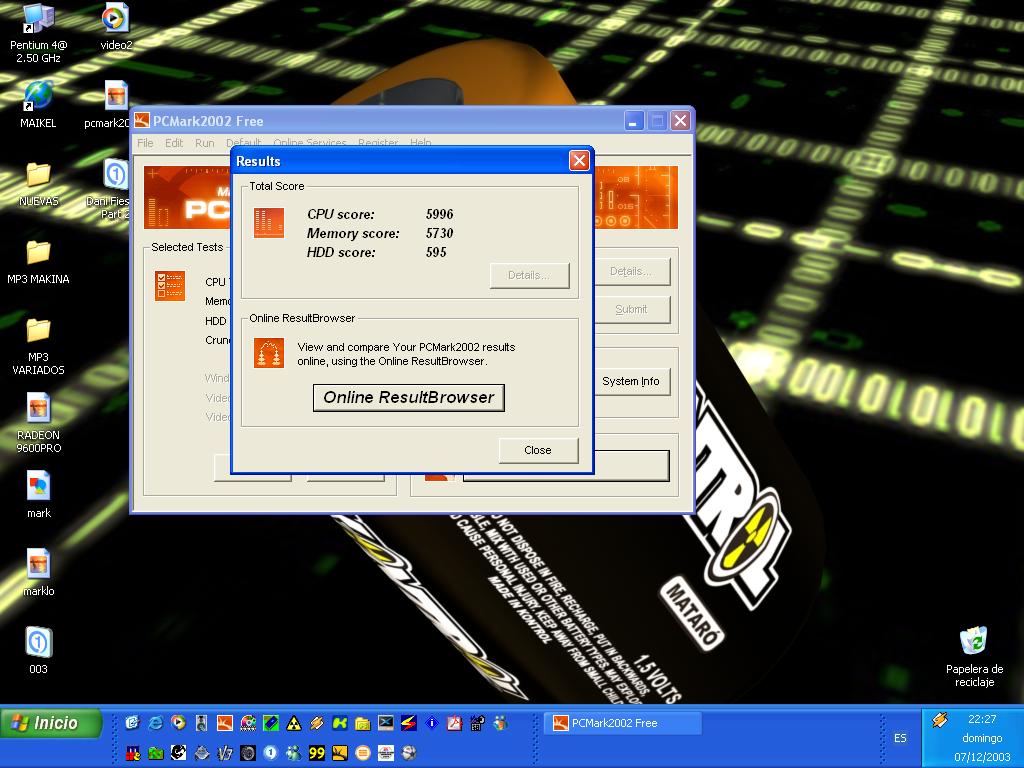The height and width of the screenshot is (768, 1024).
Task: Click the Winamp system tray icon
Action: [x=940, y=720]
